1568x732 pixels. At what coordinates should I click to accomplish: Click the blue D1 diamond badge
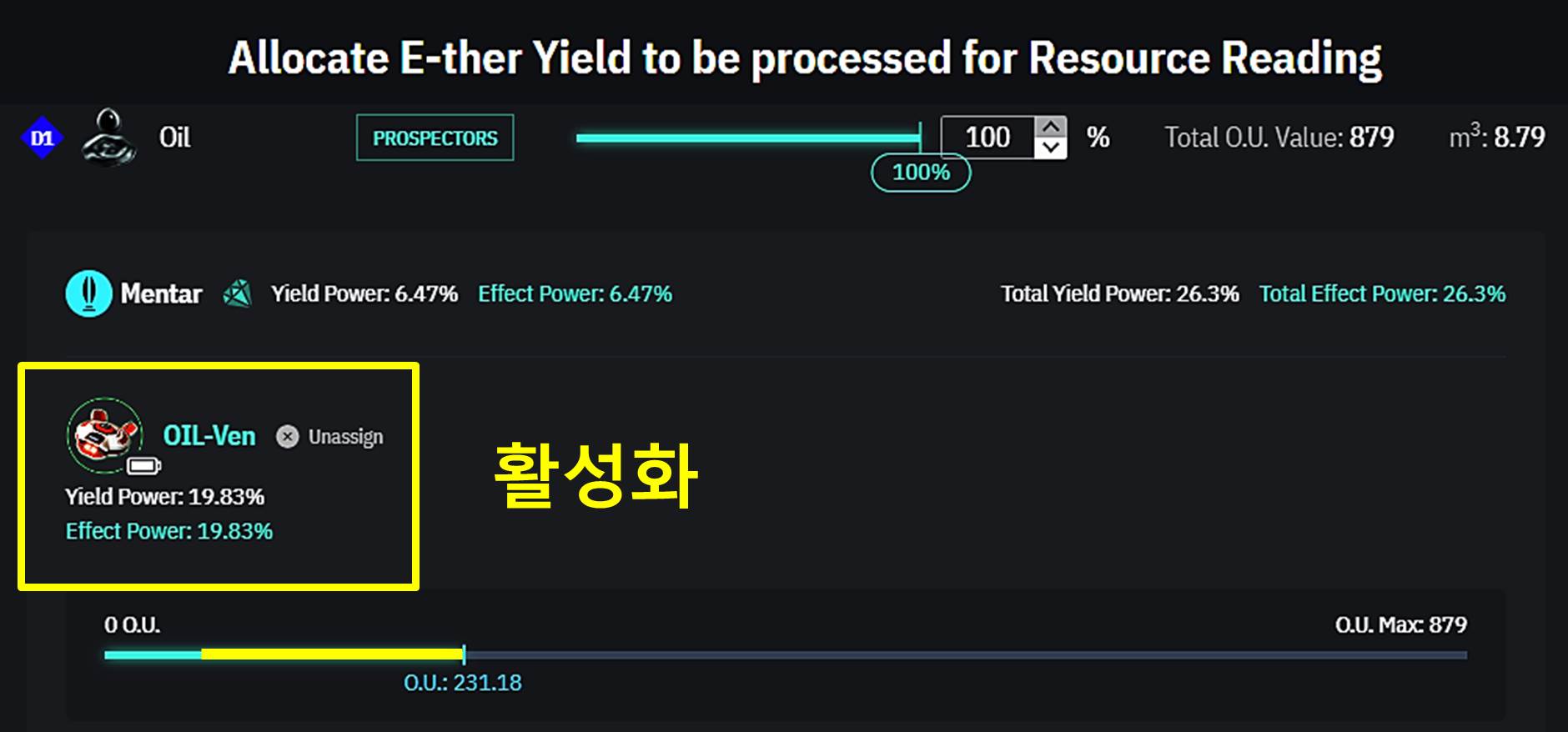[42, 138]
